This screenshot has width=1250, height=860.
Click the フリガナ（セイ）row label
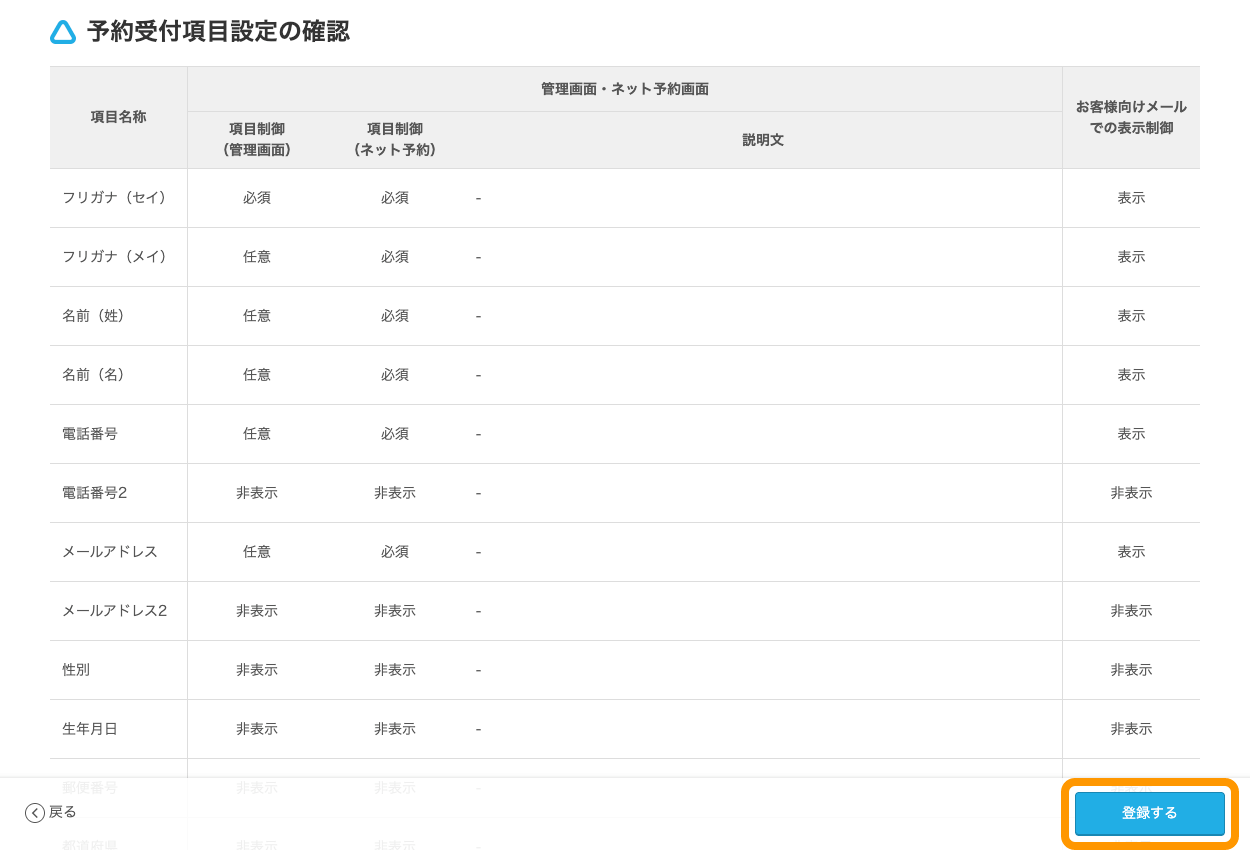pyautogui.click(x=113, y=198)
